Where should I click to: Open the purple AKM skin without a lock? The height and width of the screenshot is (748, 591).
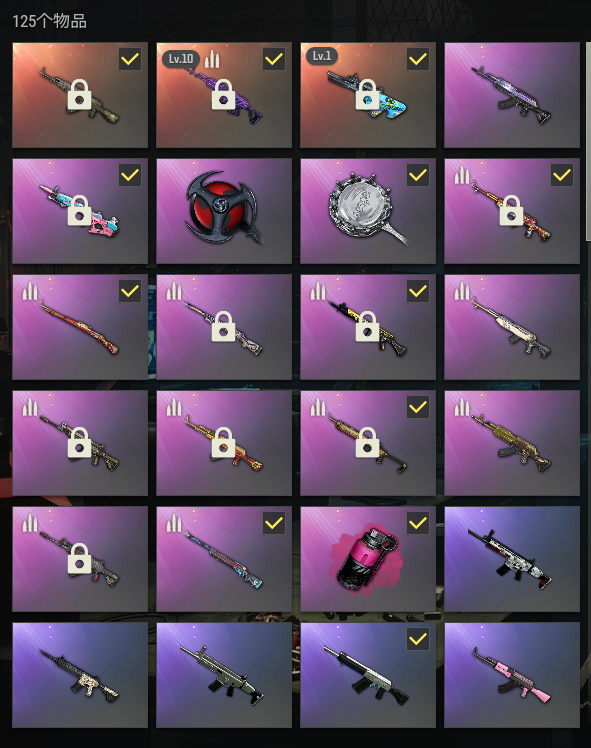pos(512,94)
